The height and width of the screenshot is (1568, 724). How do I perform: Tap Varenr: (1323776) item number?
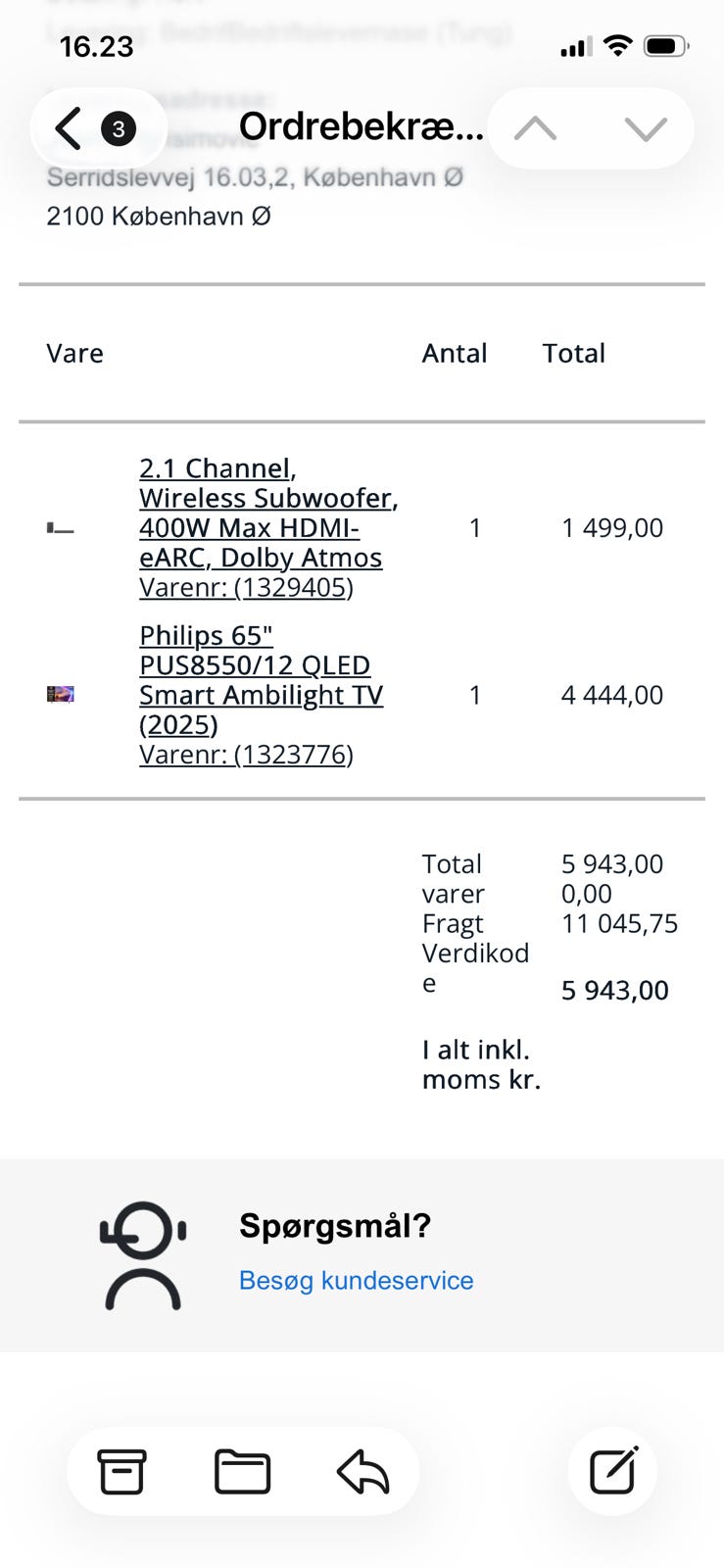(x=246, y=755)
